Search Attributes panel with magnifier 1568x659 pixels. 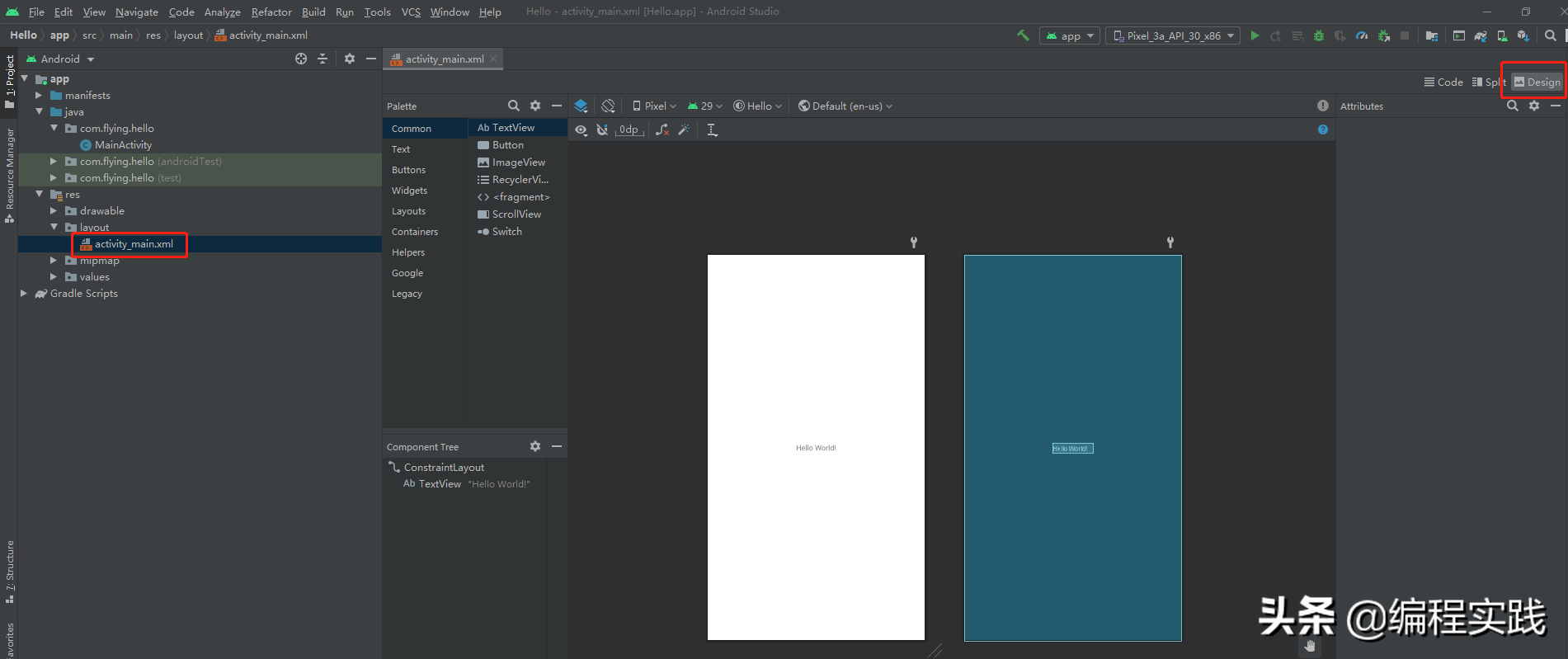1513,106
